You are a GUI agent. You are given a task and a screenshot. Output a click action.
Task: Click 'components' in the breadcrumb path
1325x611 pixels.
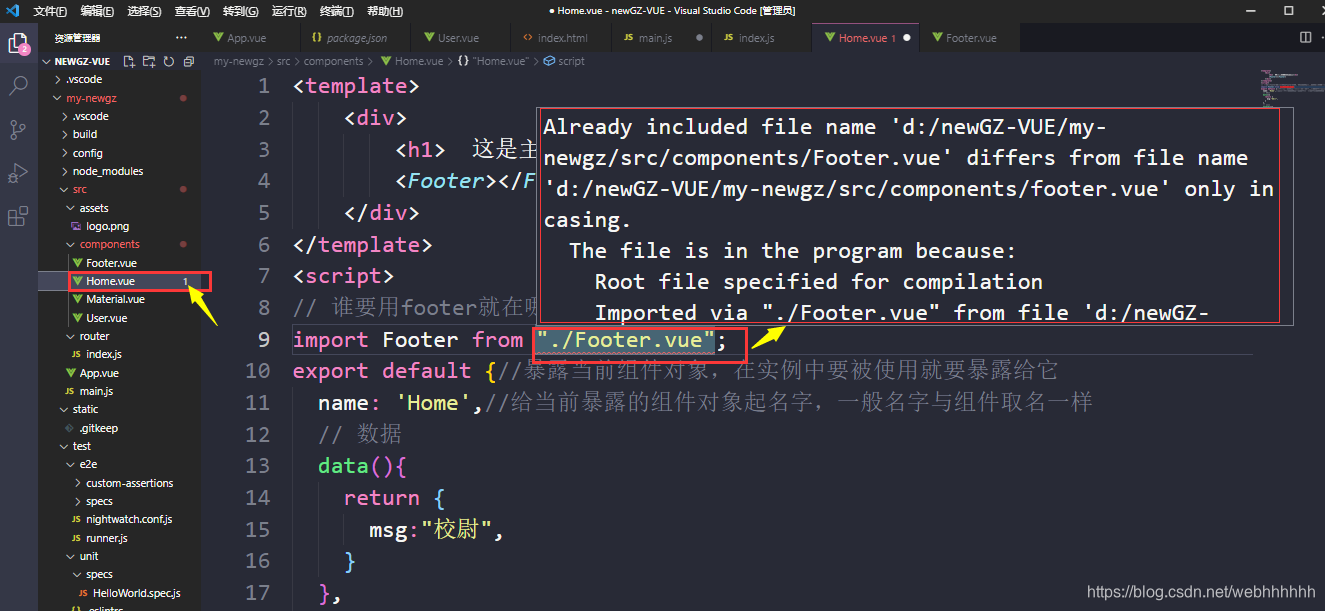334,61
